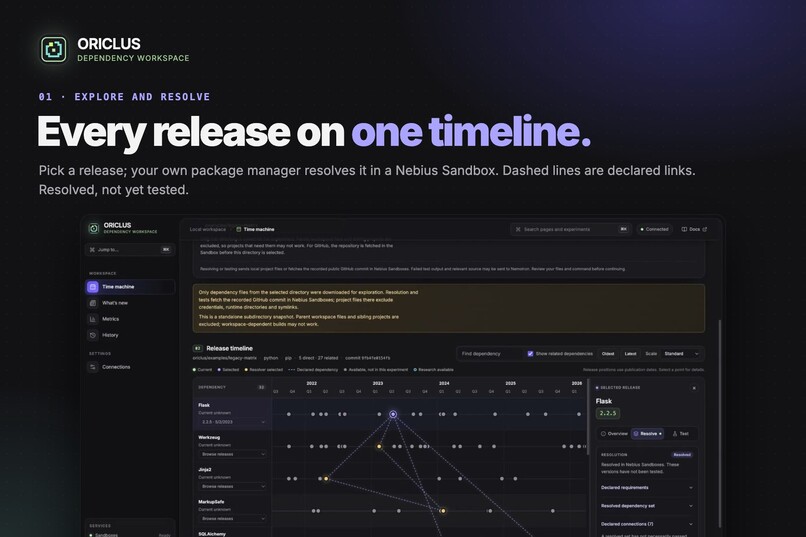Select the yellow MarkupSafe resolver-selected point
Screen dimensions: 806x537
click(443, 511)
